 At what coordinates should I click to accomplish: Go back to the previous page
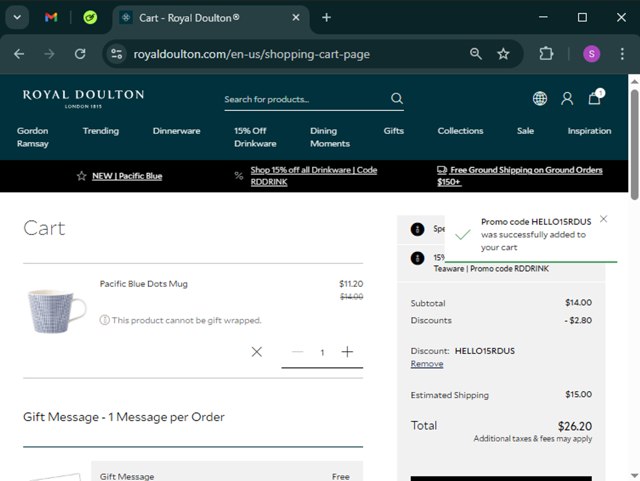[19, 54]
